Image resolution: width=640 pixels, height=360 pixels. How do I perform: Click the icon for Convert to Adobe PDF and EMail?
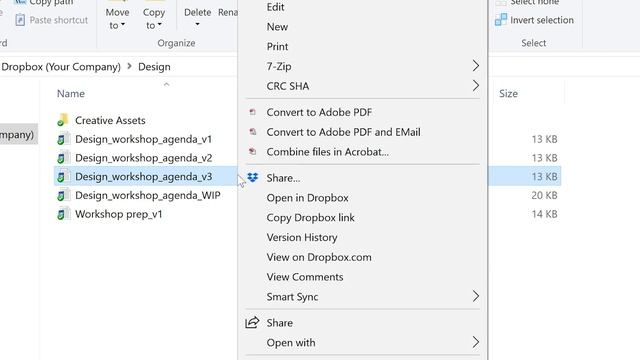(253, 131)
